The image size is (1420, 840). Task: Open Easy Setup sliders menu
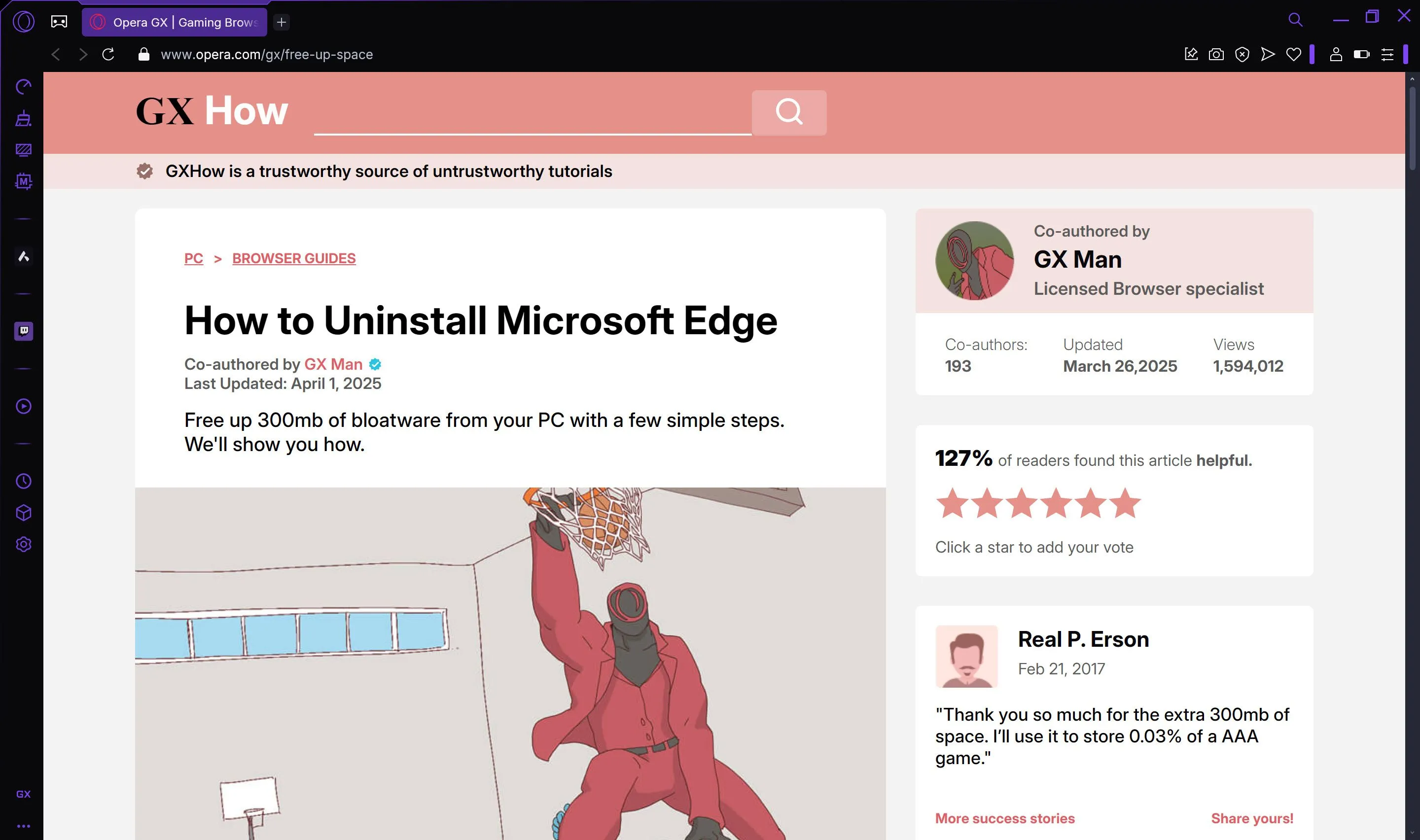(x=1387, y=54)
